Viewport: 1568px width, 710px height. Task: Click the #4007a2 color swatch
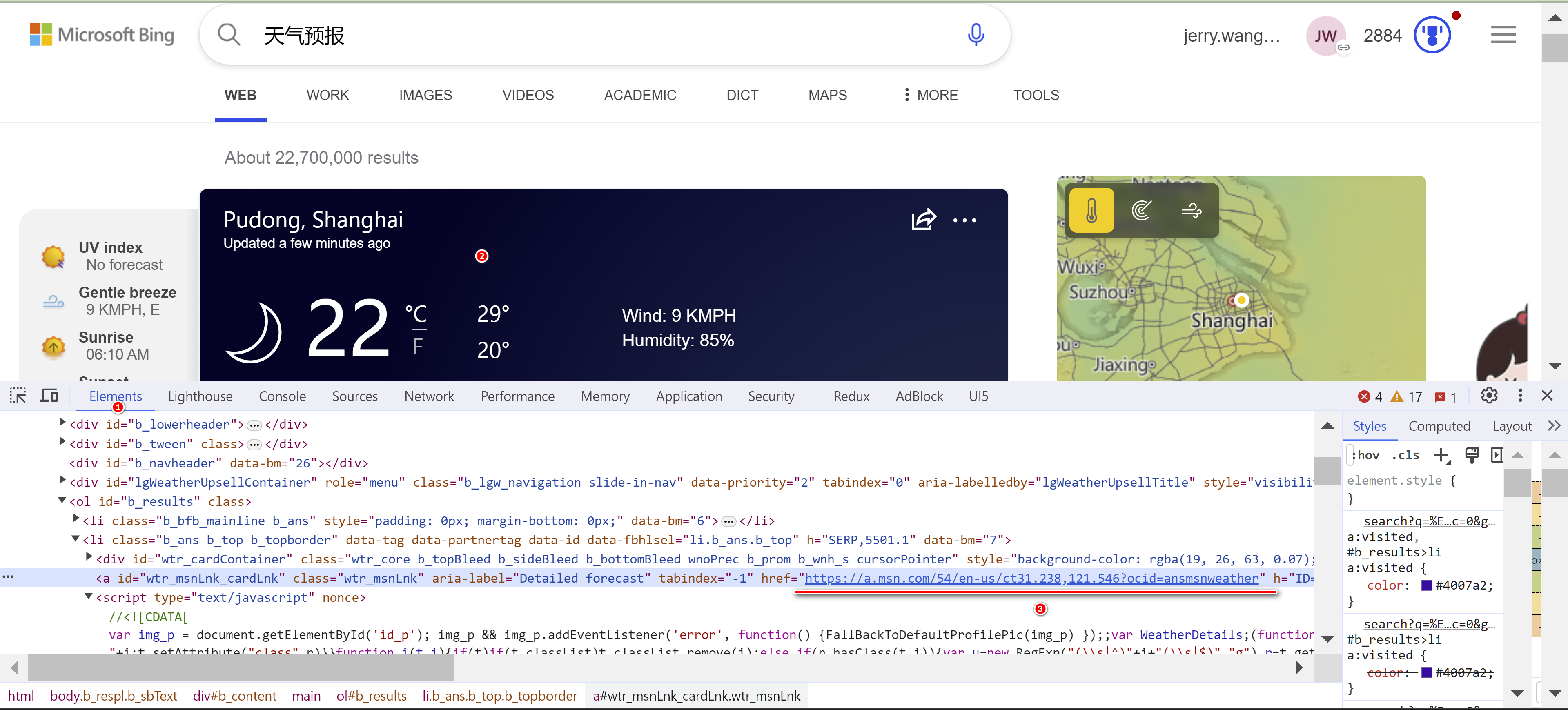(1426, 585)
